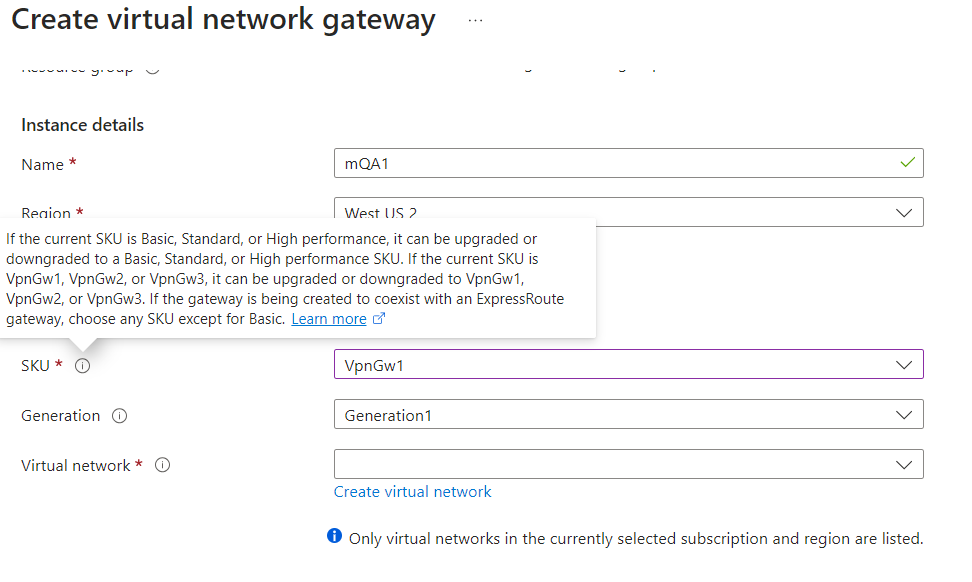Open the ellipsis menu beside the page title
The image size is (972, 582).
(475, 20)
